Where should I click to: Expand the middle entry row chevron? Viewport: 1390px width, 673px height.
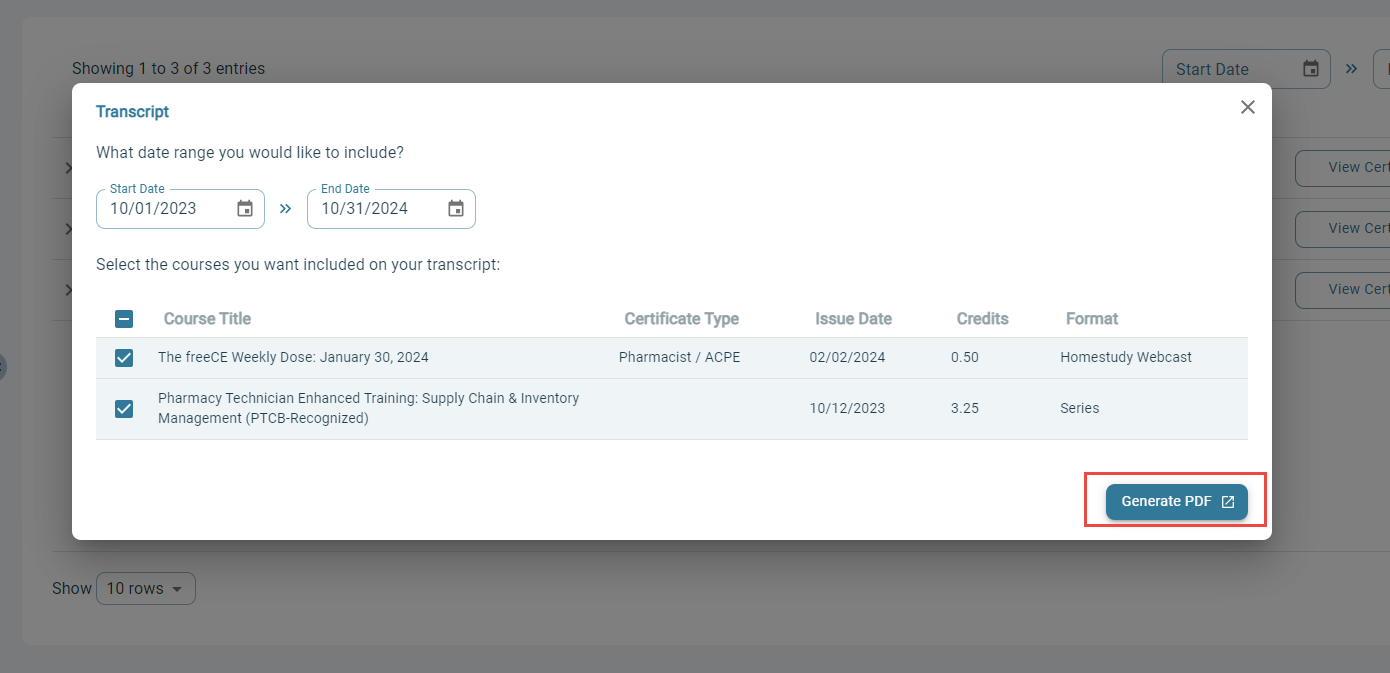click(x=68, y=228)
